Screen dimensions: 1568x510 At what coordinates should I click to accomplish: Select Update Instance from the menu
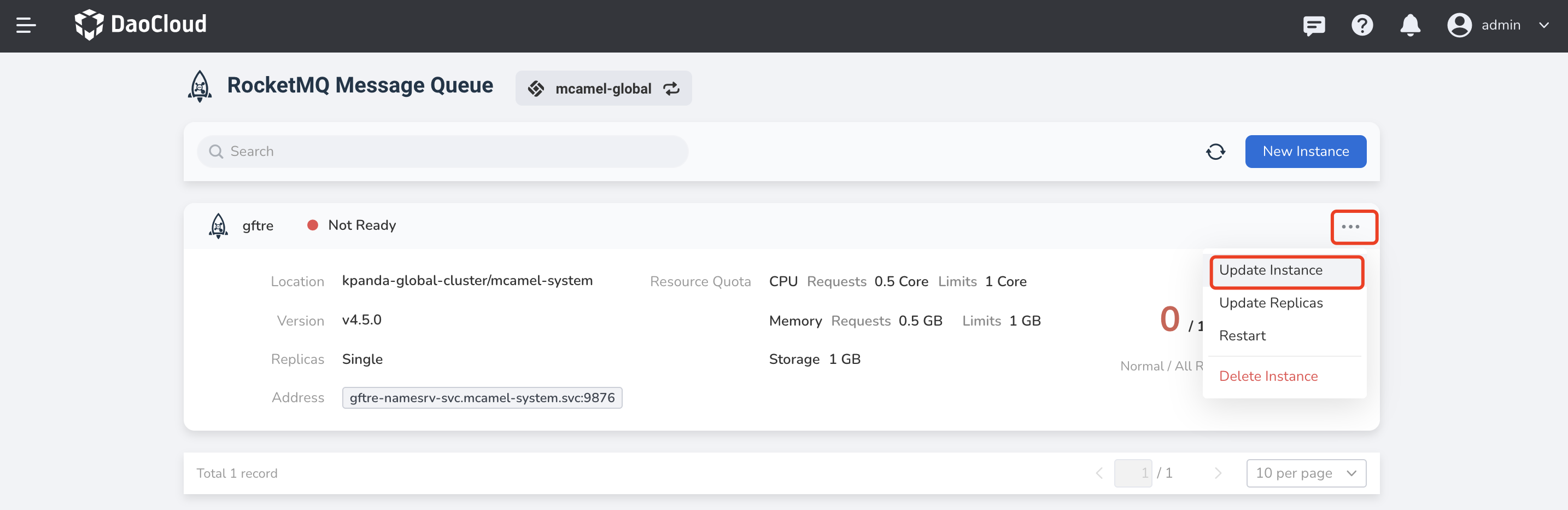(x=1271, y=270)
